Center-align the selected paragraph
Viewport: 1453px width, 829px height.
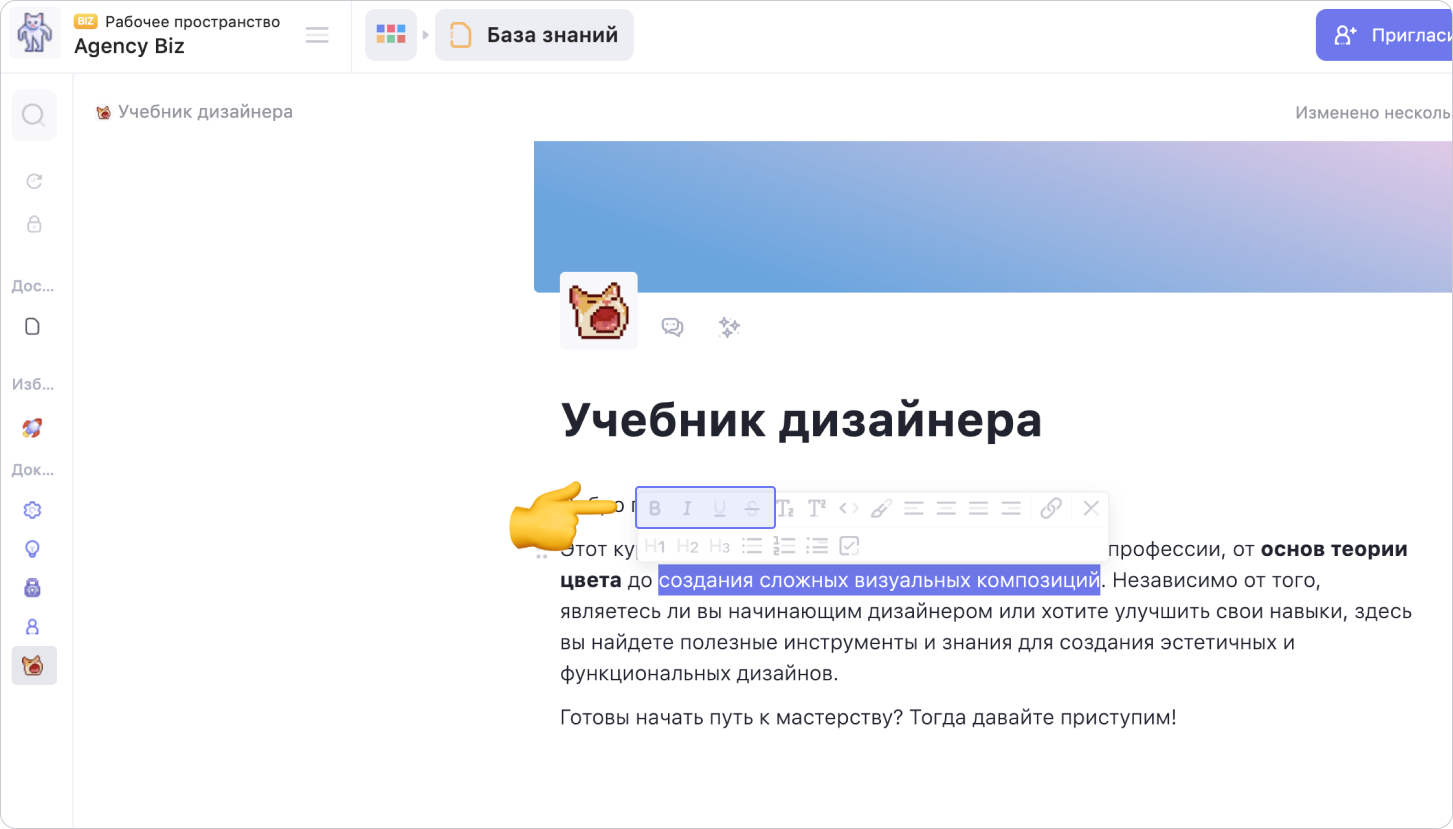click(x=946, y=508)
